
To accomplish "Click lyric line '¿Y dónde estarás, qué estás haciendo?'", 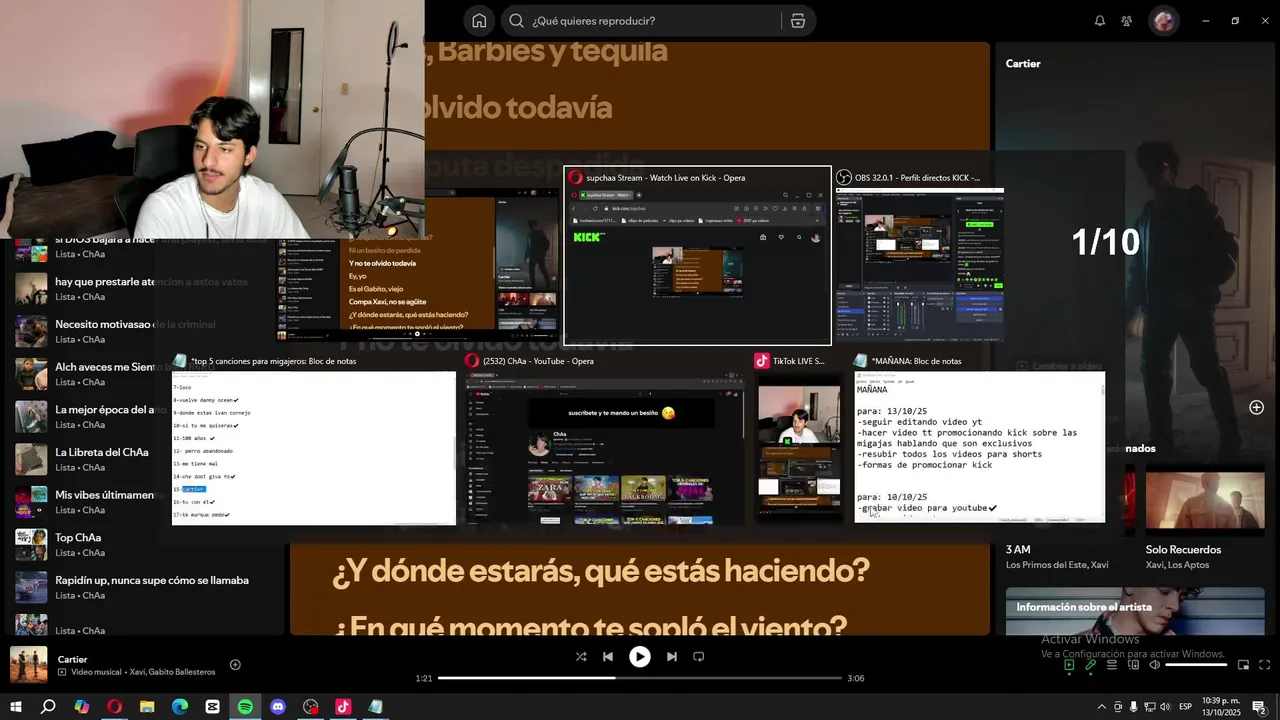I will pos(601,572).
